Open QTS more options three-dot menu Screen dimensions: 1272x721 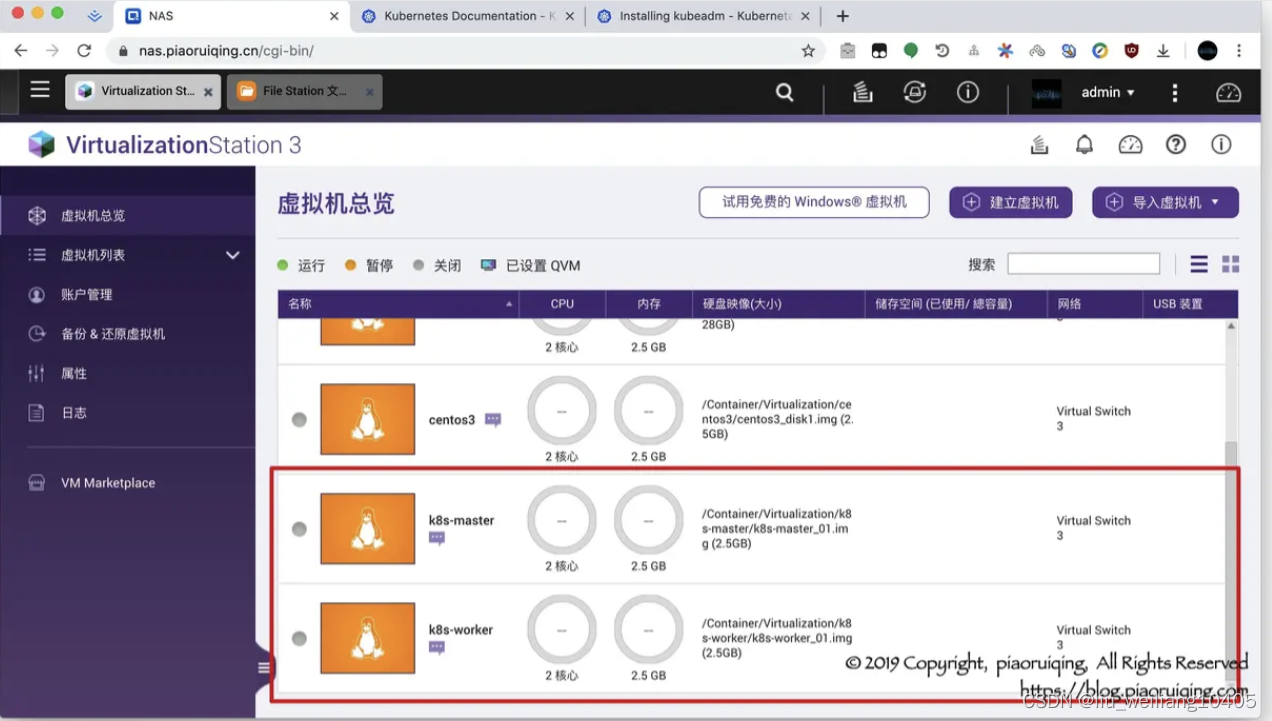(x=1175, y=92)
